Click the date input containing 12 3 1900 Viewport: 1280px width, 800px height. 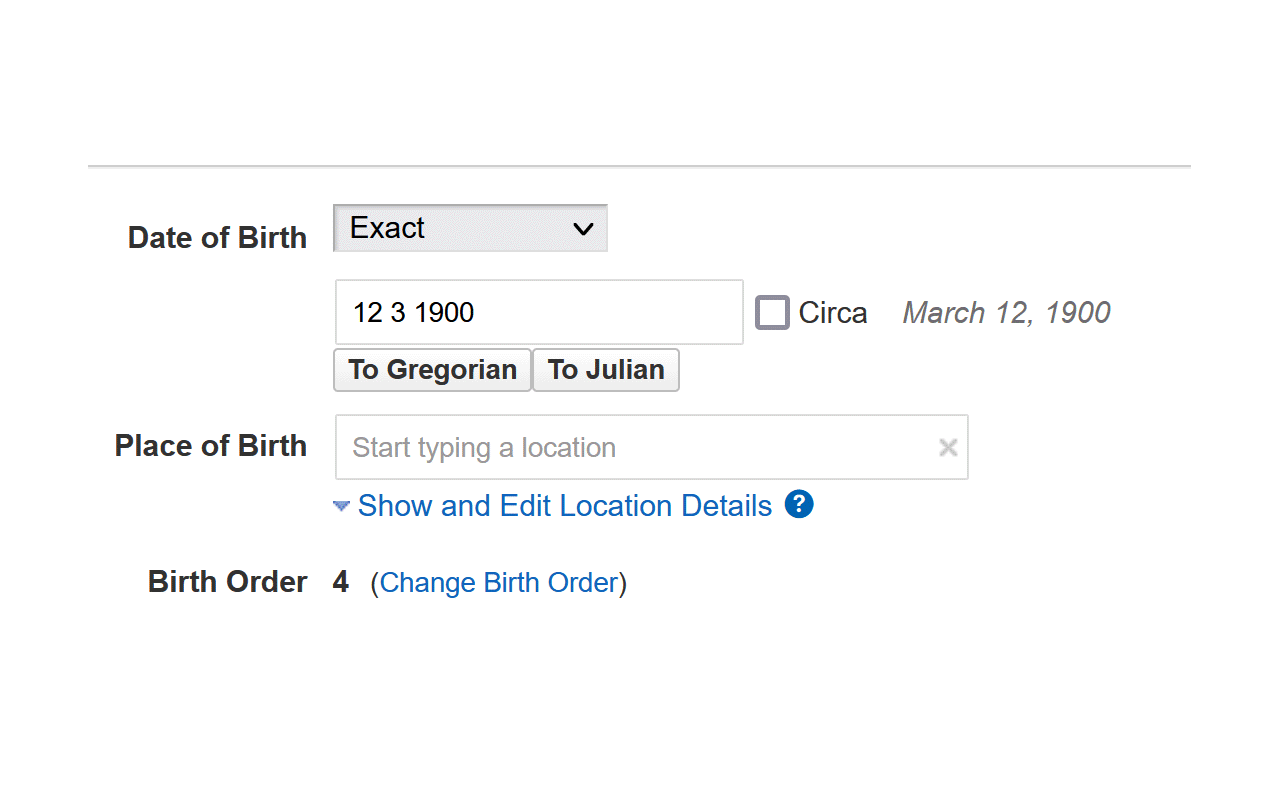coord(538,312)
